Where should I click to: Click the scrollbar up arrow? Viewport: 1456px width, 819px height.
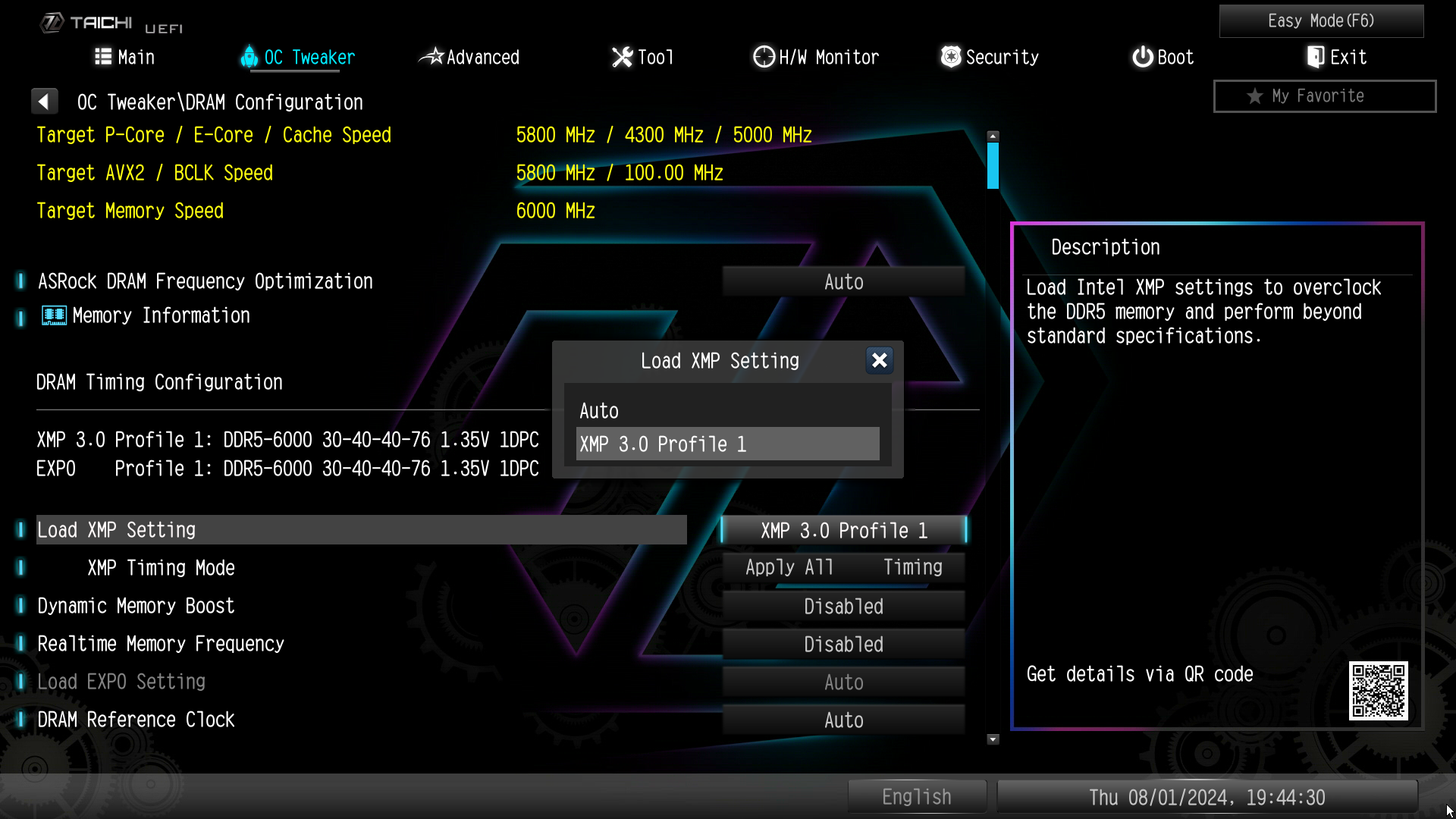[x=993, y=136]
